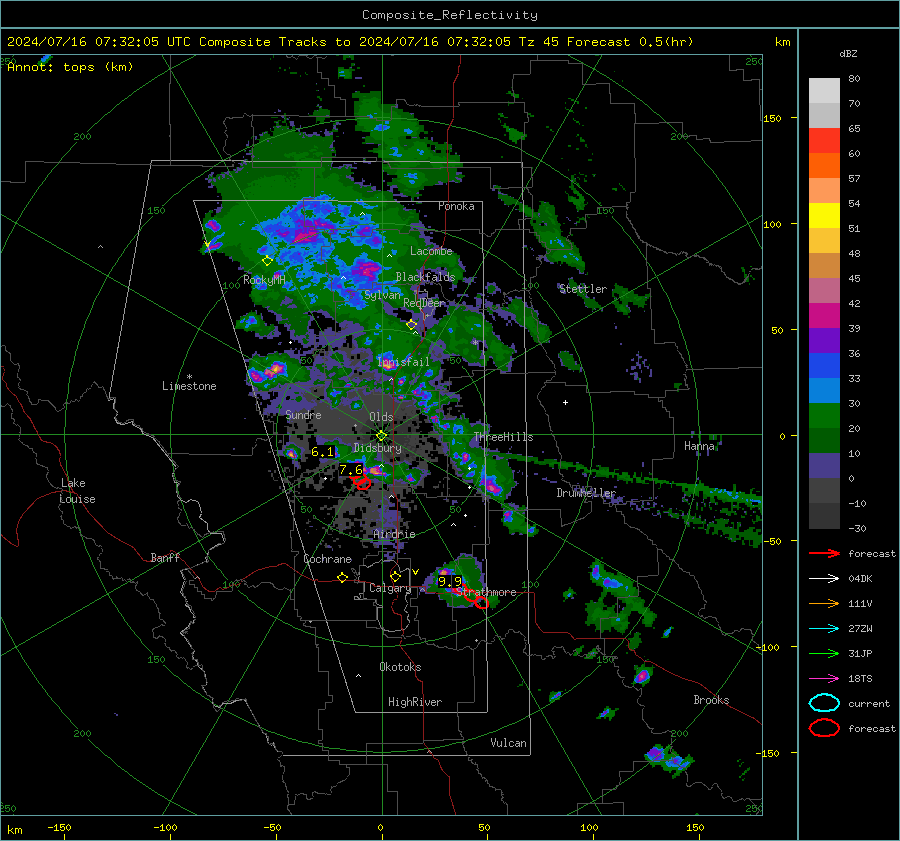Click the yellow diamond marker near RedDeer
900x841 pixels.
(411, 324)
